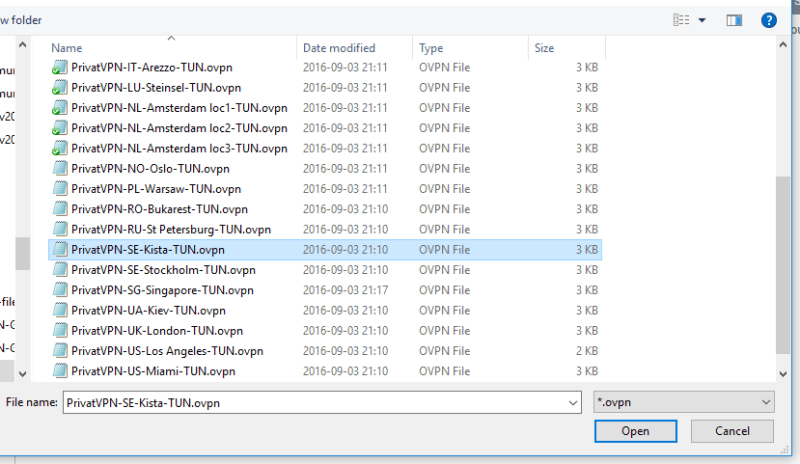Click the change view layout icon
The height and width of the screenshot is (464, 800).
[x=682, y=19]
